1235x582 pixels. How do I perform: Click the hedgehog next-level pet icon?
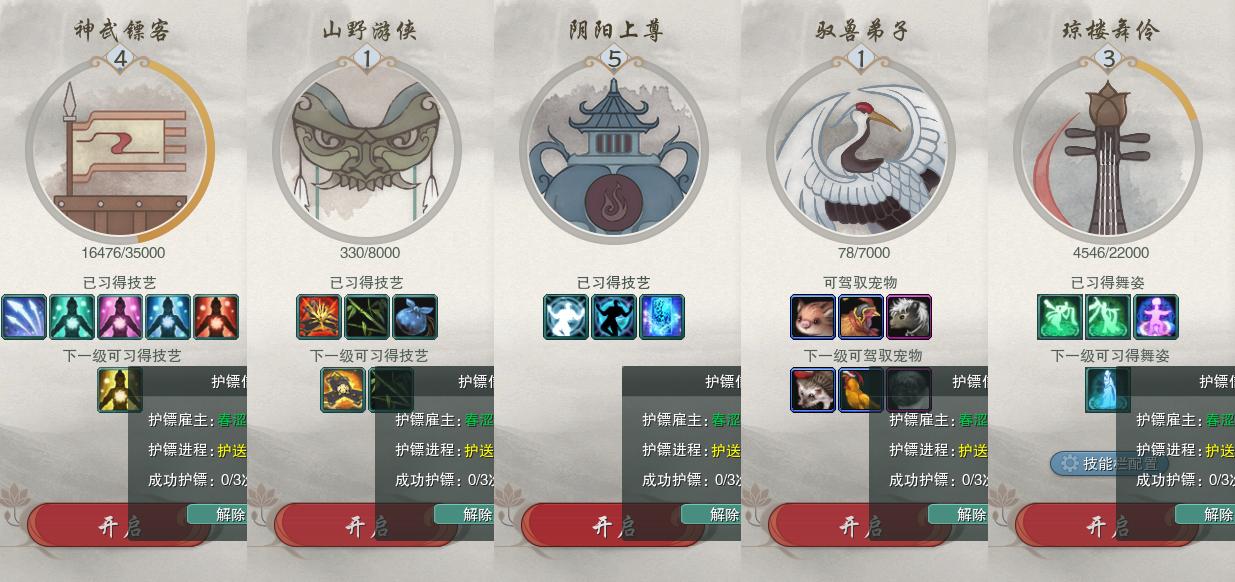click(x=813, y=390)
